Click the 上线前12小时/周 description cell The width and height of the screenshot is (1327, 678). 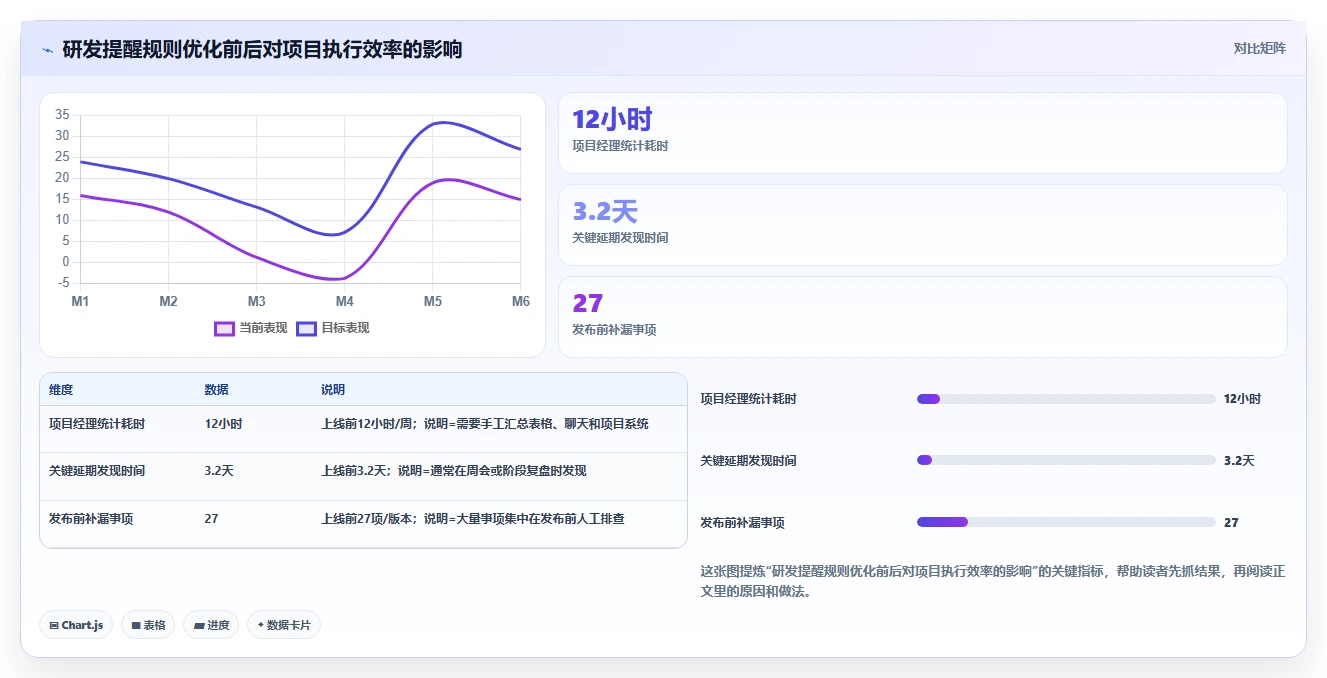pyautogui.click(x=485, y=424)
